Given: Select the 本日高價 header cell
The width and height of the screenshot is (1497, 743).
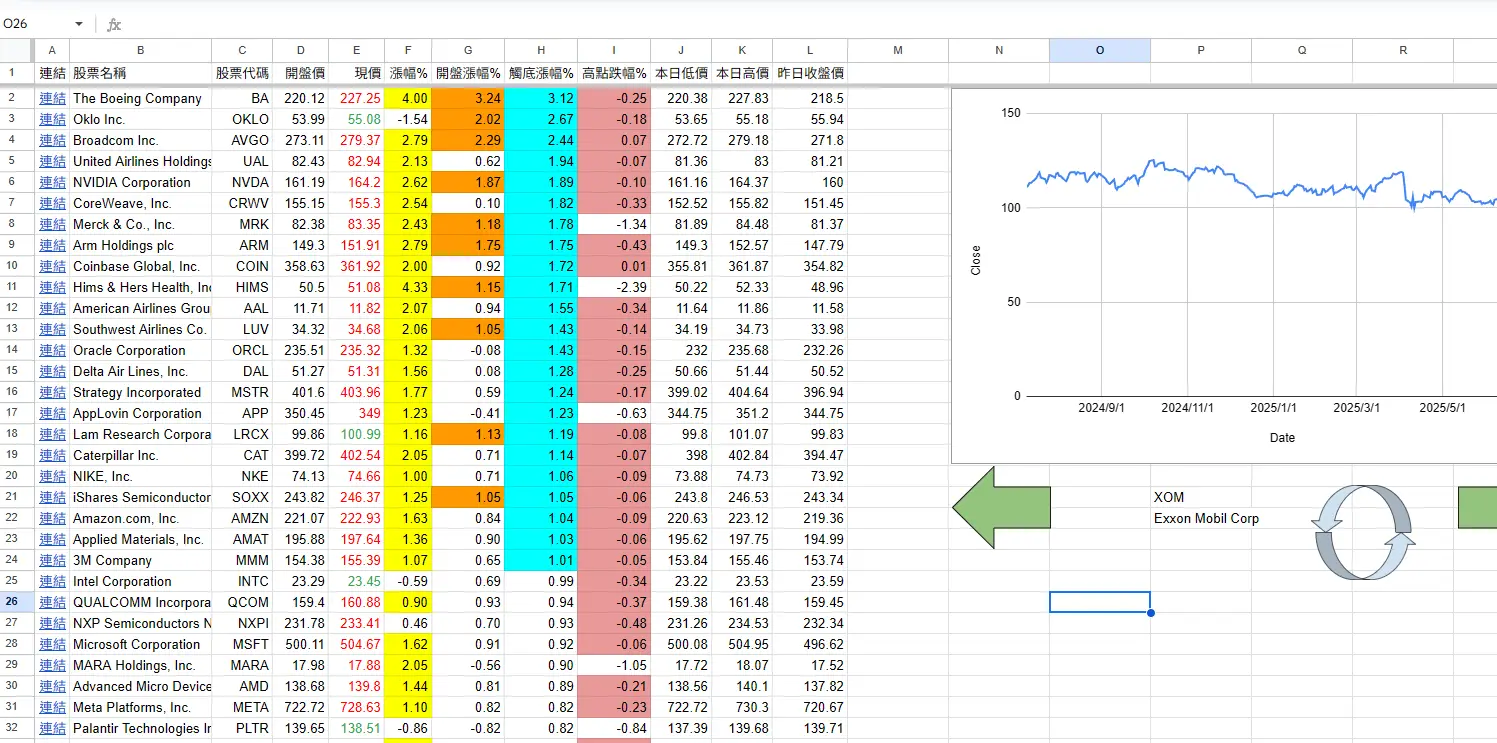Looking at the screenshot, I should pos(742,73).
